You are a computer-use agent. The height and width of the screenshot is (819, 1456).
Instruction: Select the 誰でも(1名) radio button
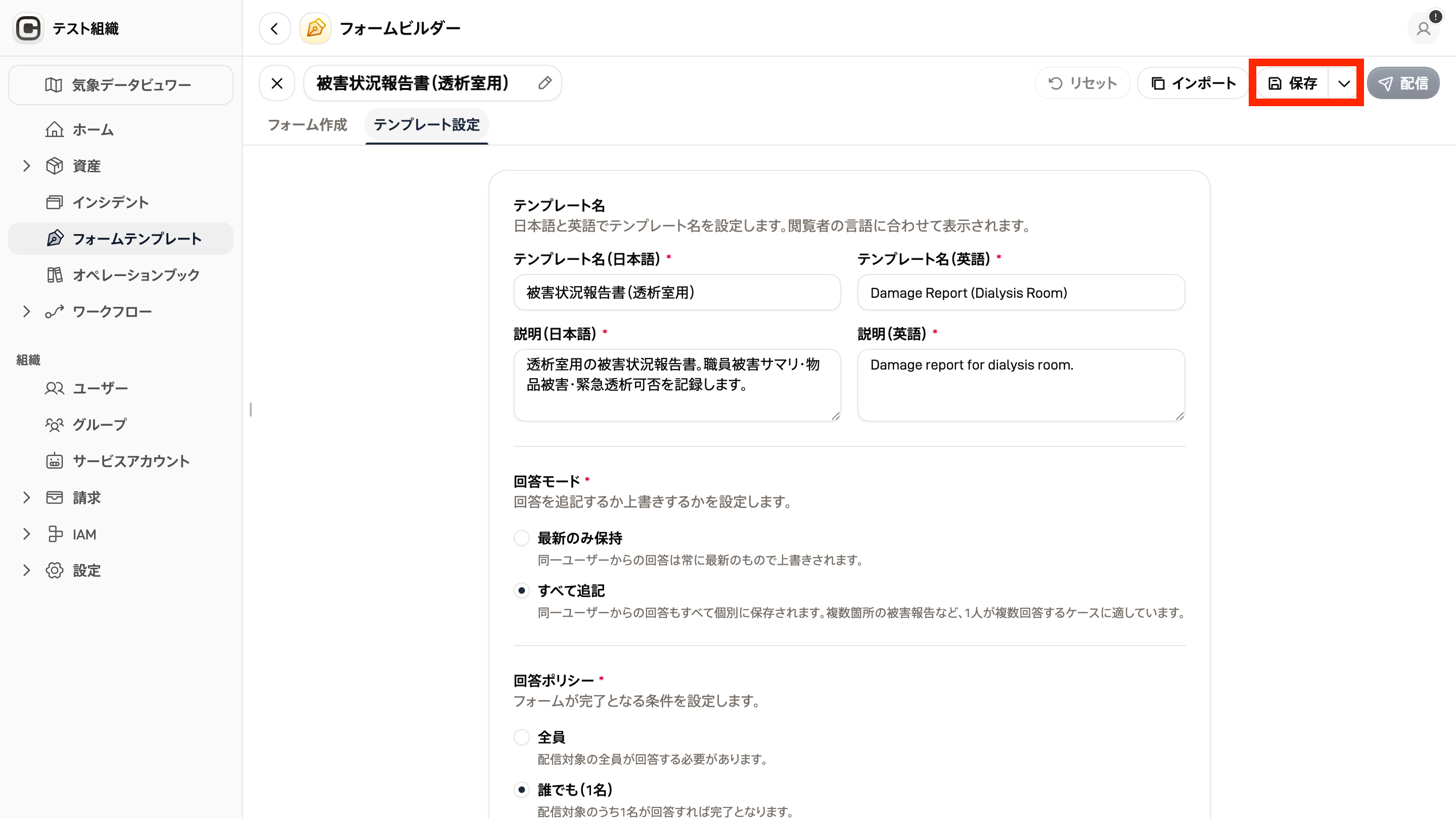point(521,790)
